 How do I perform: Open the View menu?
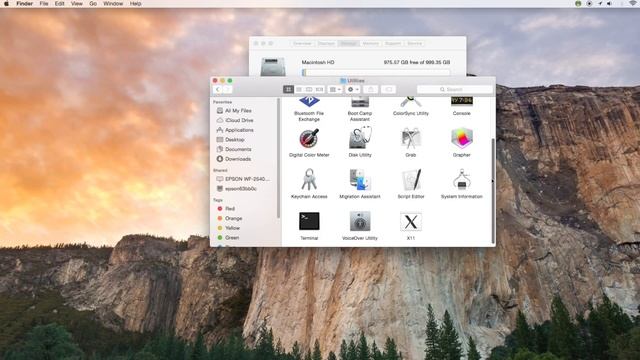coord(77,4)
